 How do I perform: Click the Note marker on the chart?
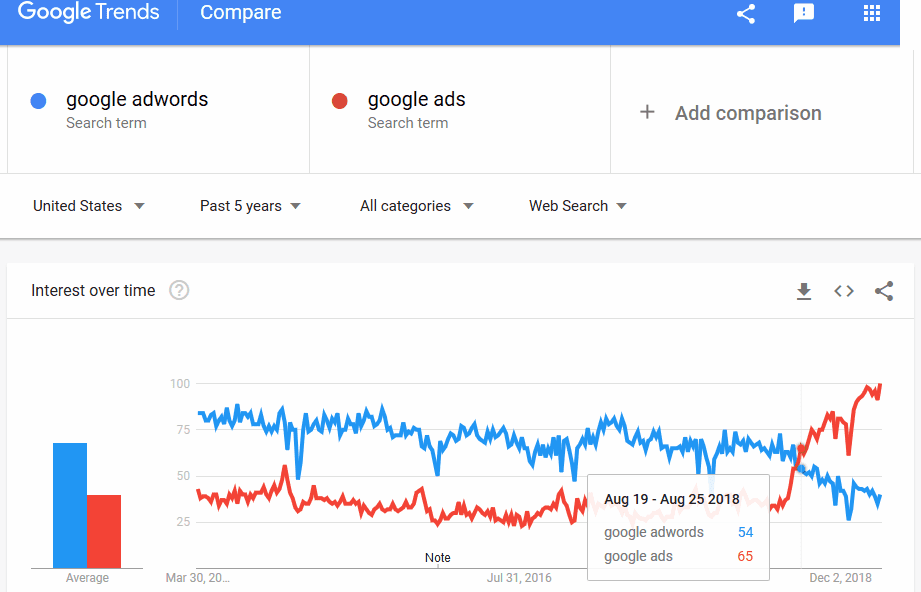coord(437,558)
